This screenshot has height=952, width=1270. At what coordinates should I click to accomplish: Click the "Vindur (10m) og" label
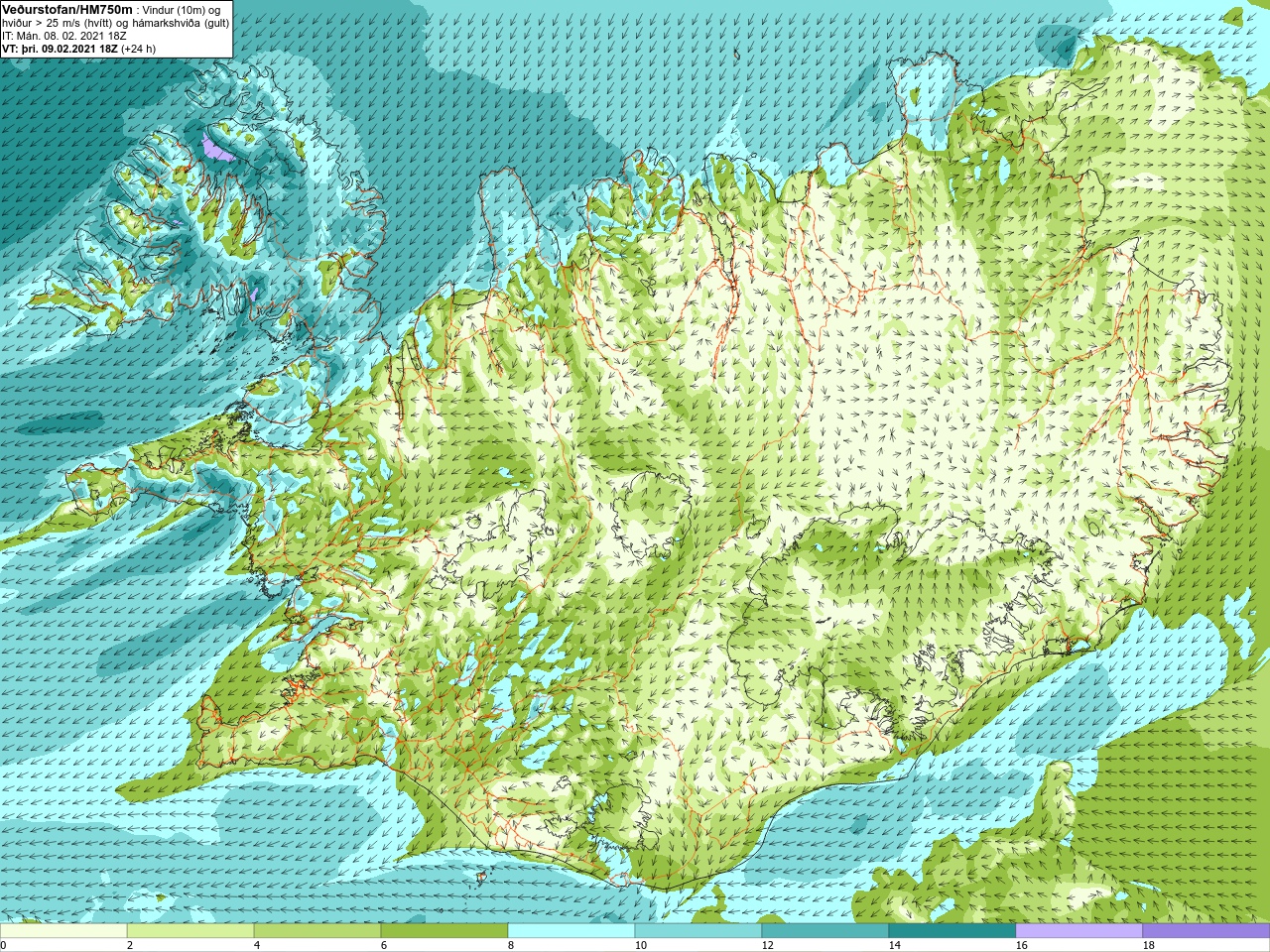tap(182, 10)
